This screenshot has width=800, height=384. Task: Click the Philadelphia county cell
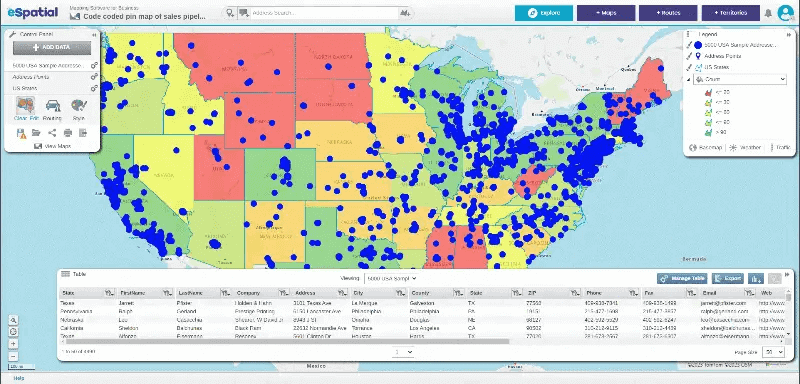(424, 311)
